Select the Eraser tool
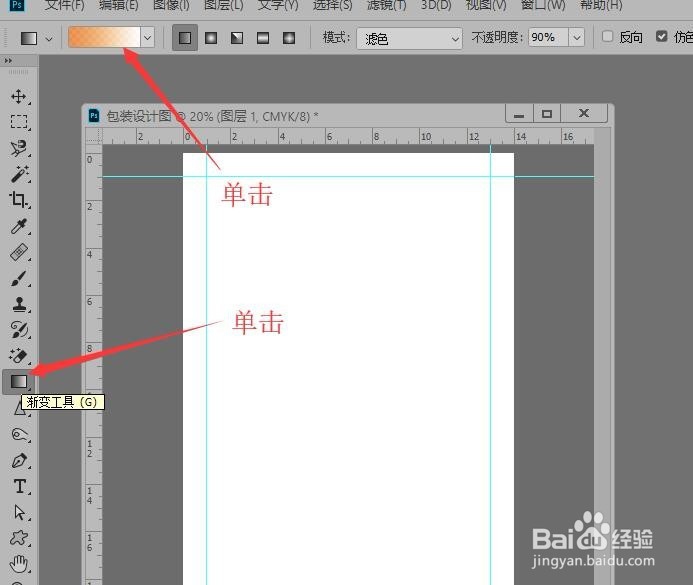This screenshot has height=585, width=693. click(x=19, y=356)
